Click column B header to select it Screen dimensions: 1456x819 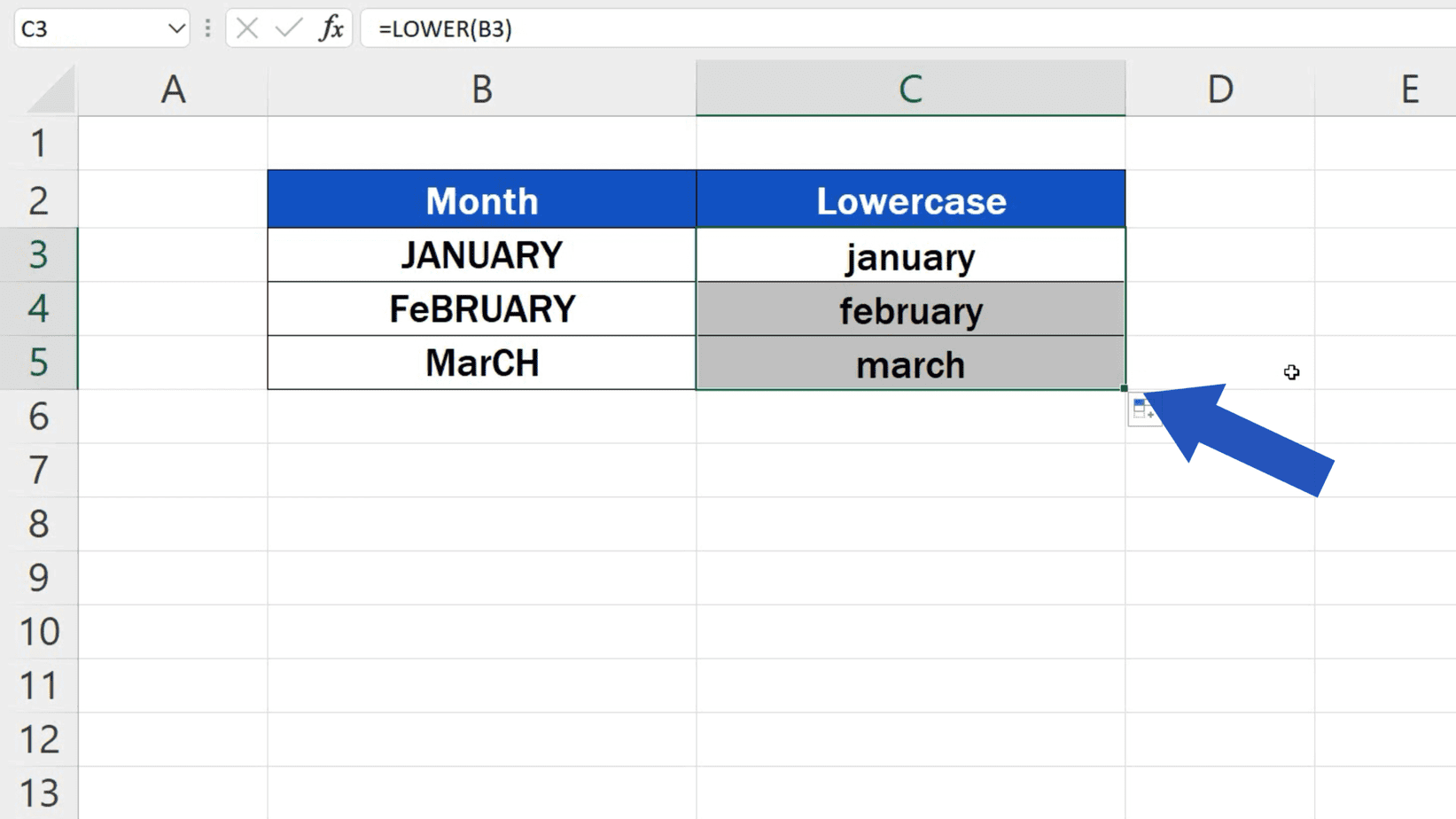pyautogui.click(x=481, y=89)
